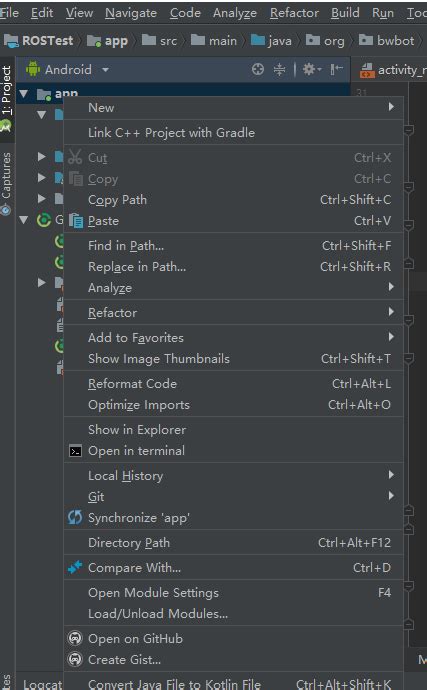Click the collapse all icon in Project panel
The height and width of the screenshot is (690, 427).
(280, 70)
